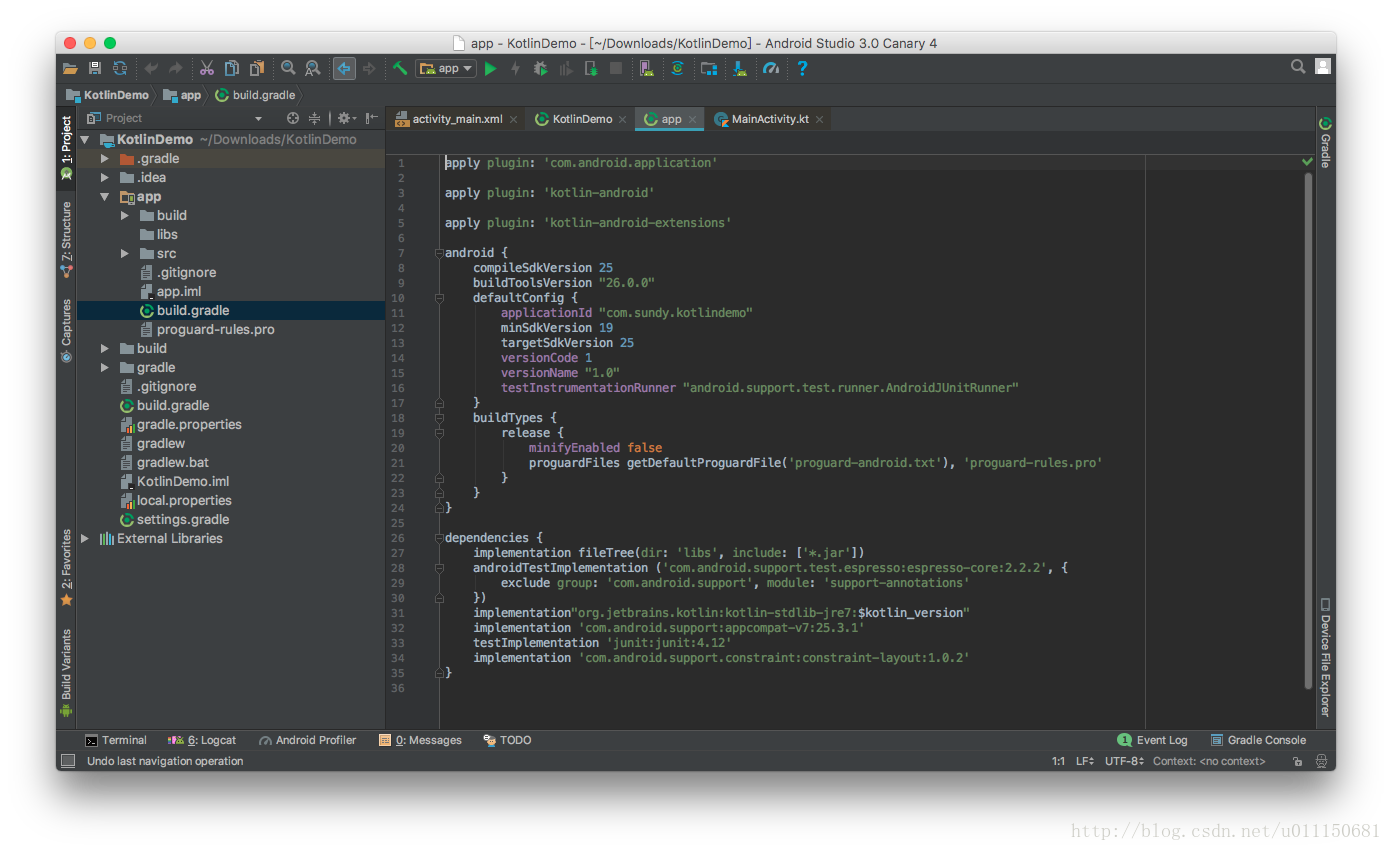Image resolution: width=1392 pixels, height=851 pixels.
Task: Open the AVD Manager icon
Action: click(646, 68)
